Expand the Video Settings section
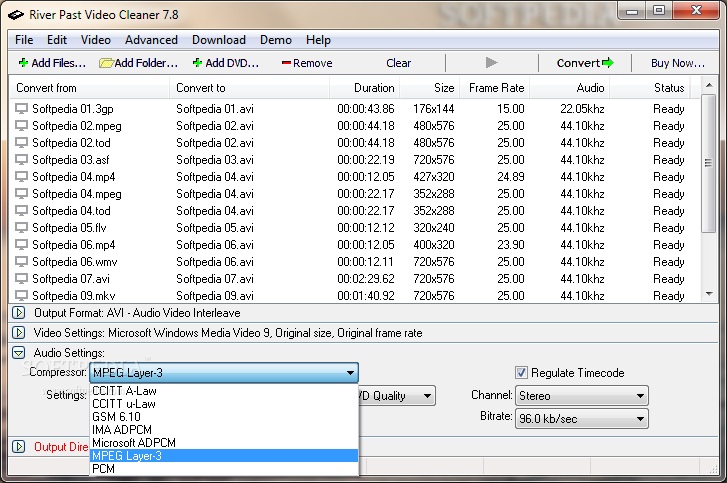This screenshot has height=483, width=727. 19,333
